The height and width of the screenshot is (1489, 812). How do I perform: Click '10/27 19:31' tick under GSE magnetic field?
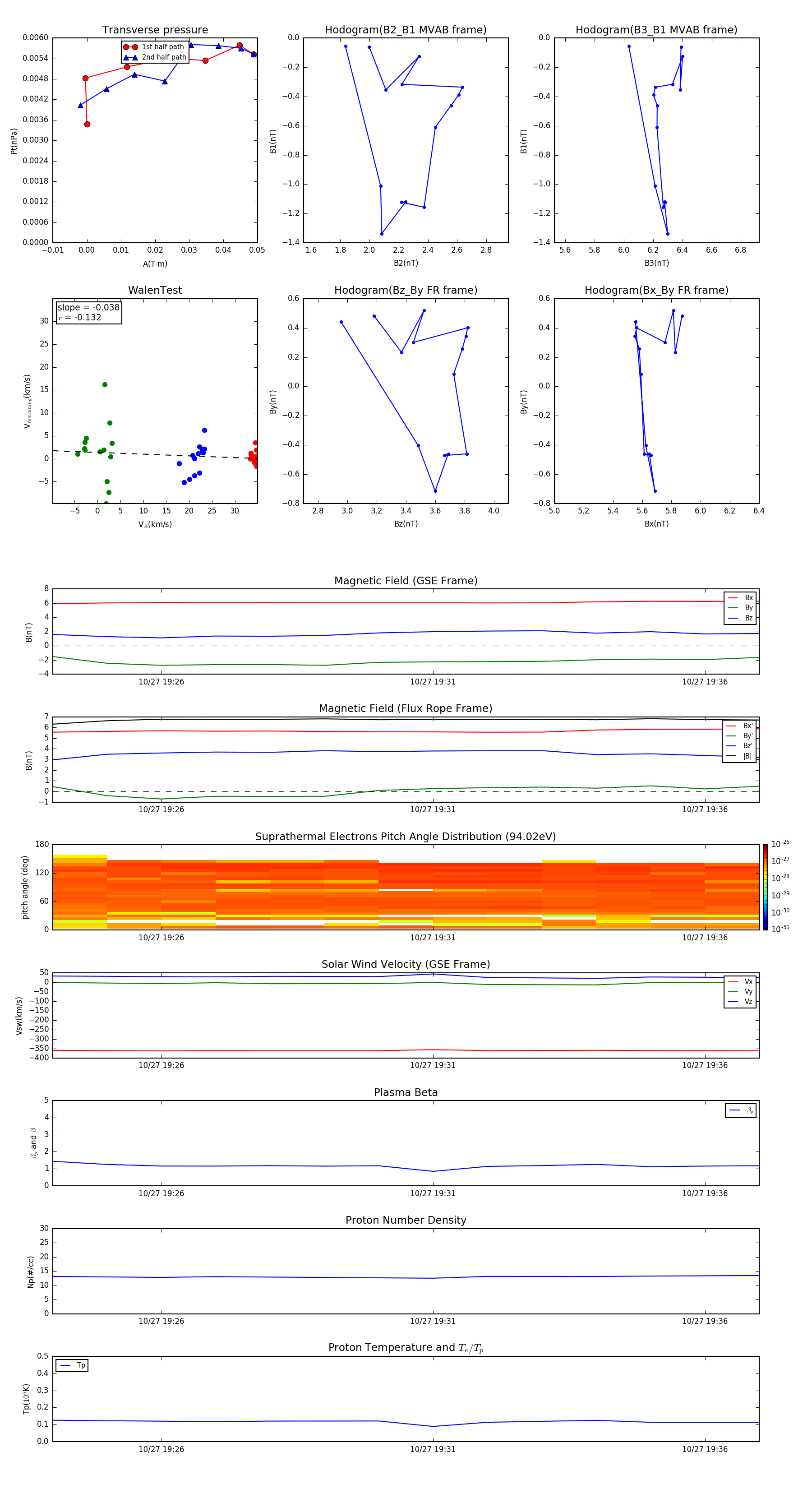click(433, 681)
